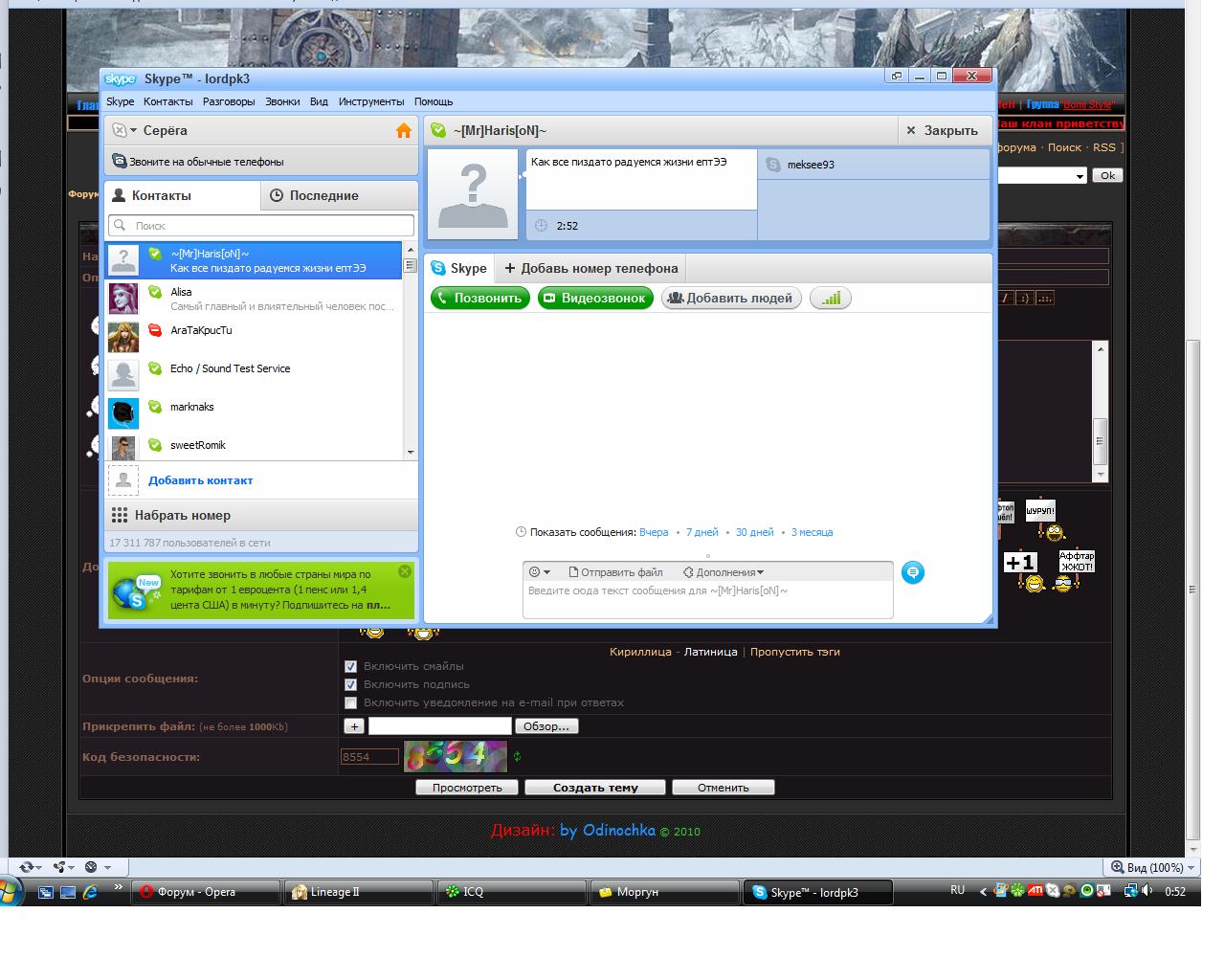Click the Пропустить тэги link

click(x=795, y=652)
